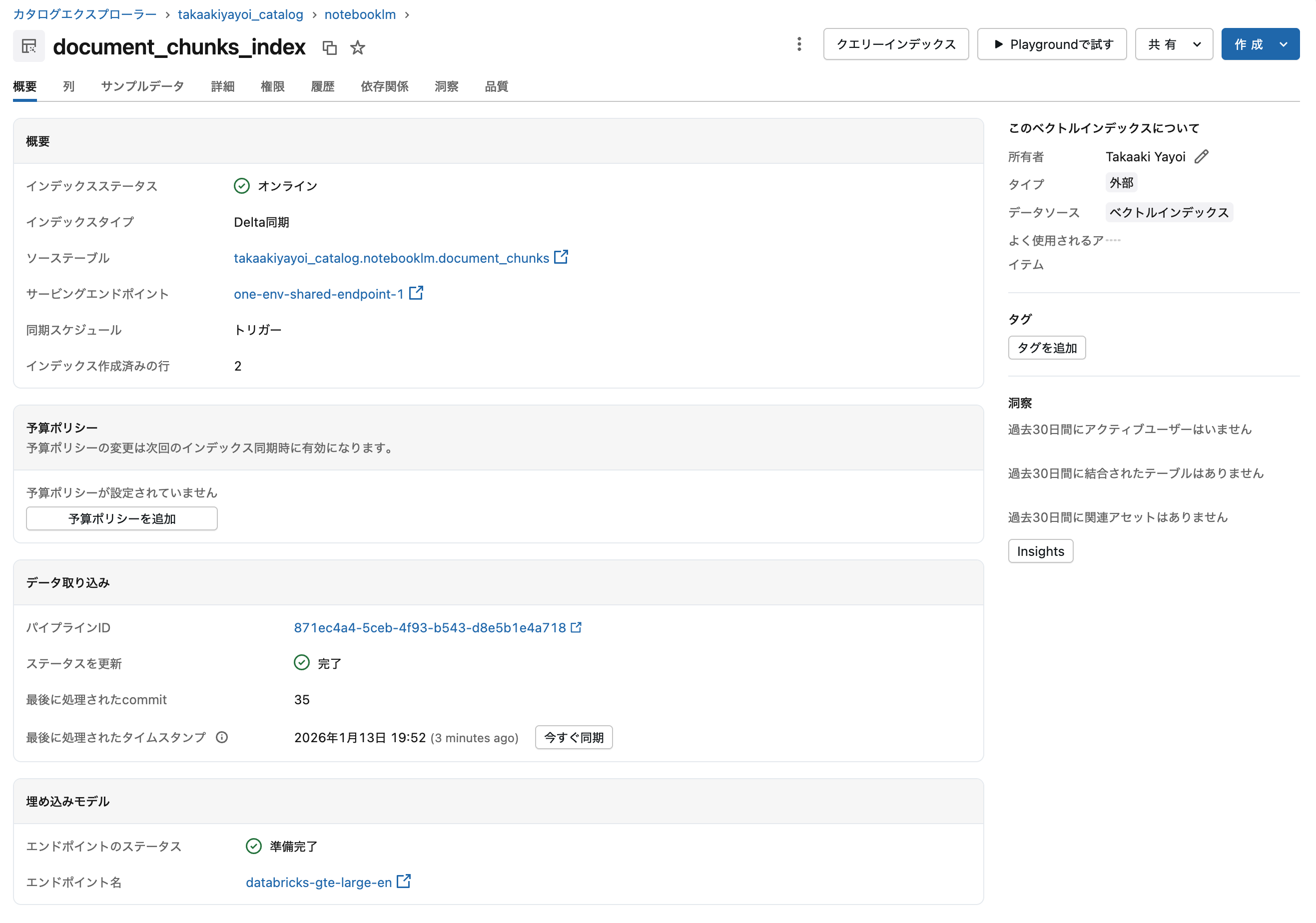1316x923 pixels.
Task: Trigger sync with 今すぐ同期
Action: 573,738
